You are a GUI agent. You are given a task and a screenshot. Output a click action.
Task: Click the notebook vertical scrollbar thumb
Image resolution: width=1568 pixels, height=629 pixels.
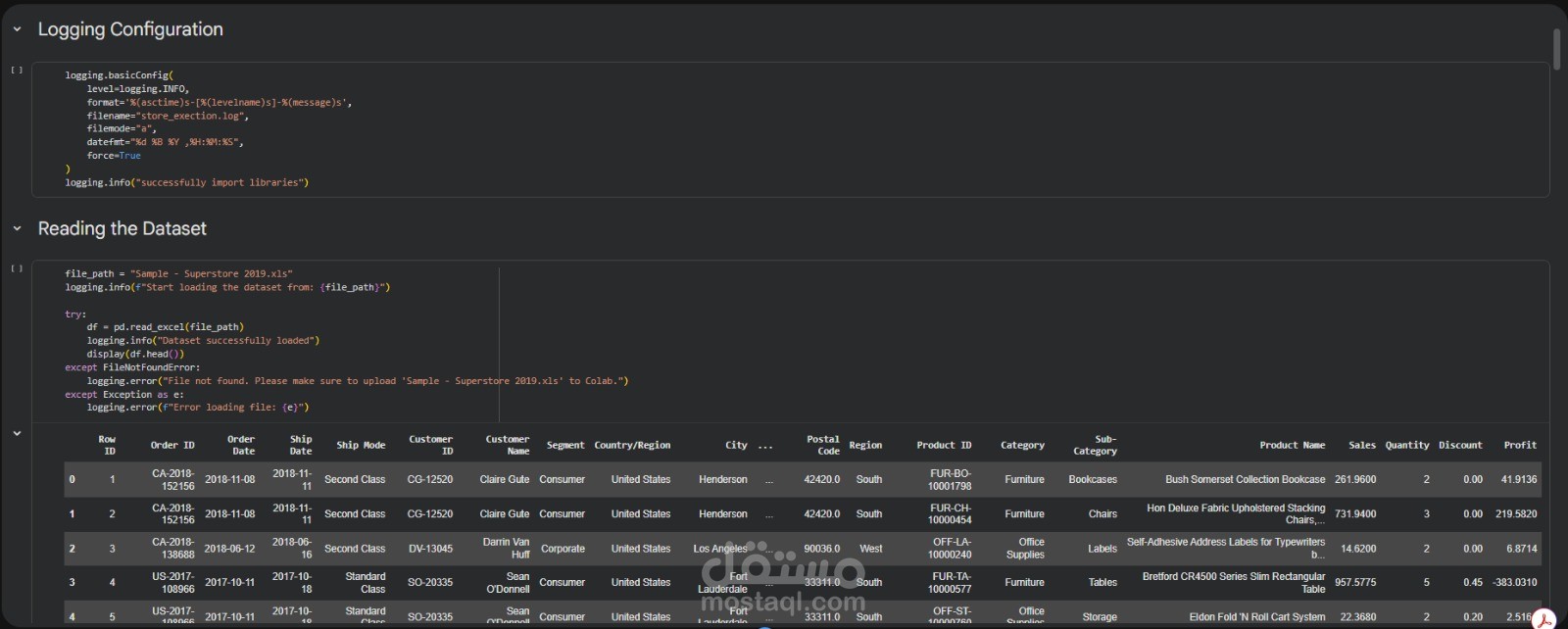(x=1556, y=49)
